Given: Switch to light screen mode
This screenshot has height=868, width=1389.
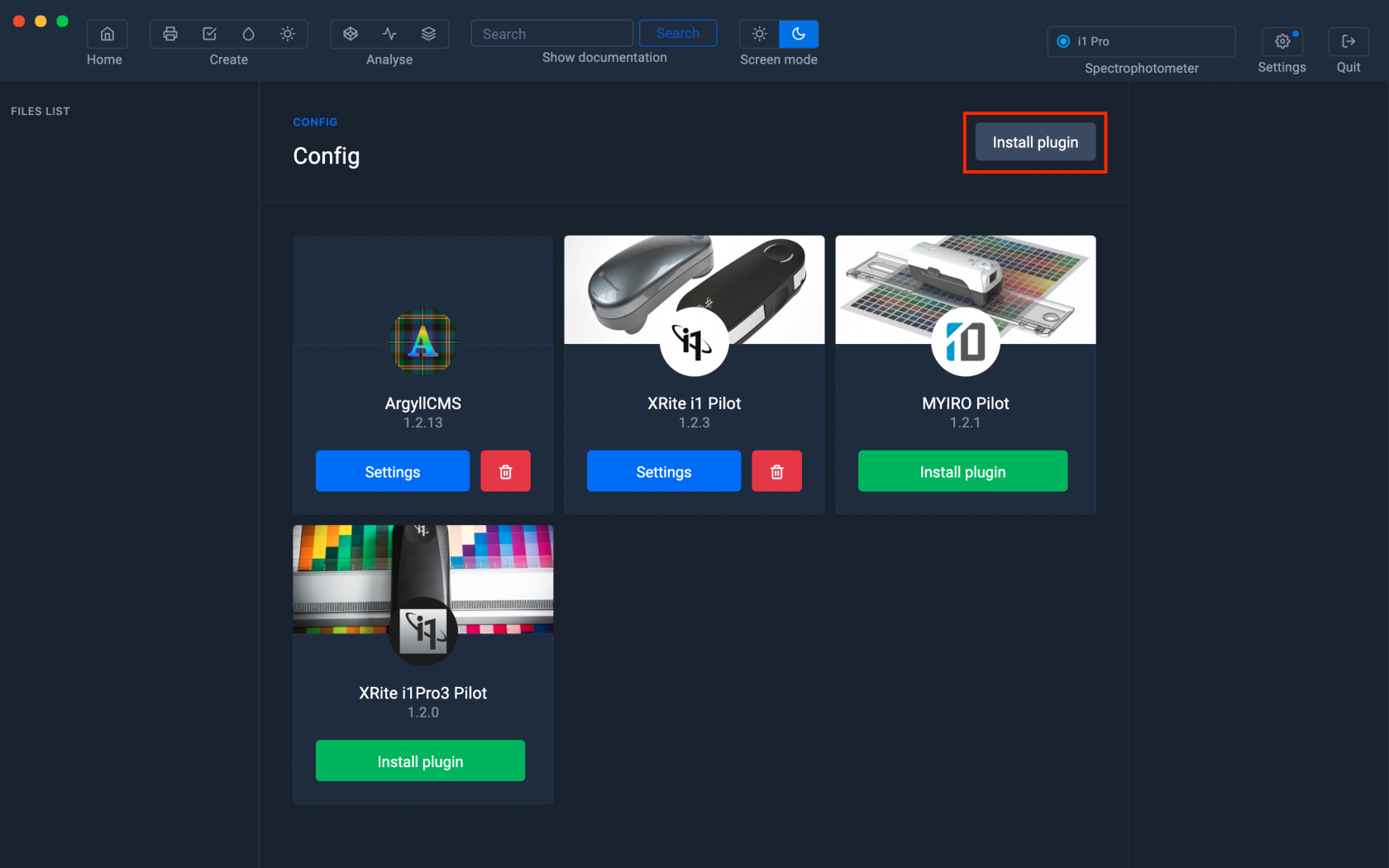Looking at the screenshot, I should click(x=759, y=34).
